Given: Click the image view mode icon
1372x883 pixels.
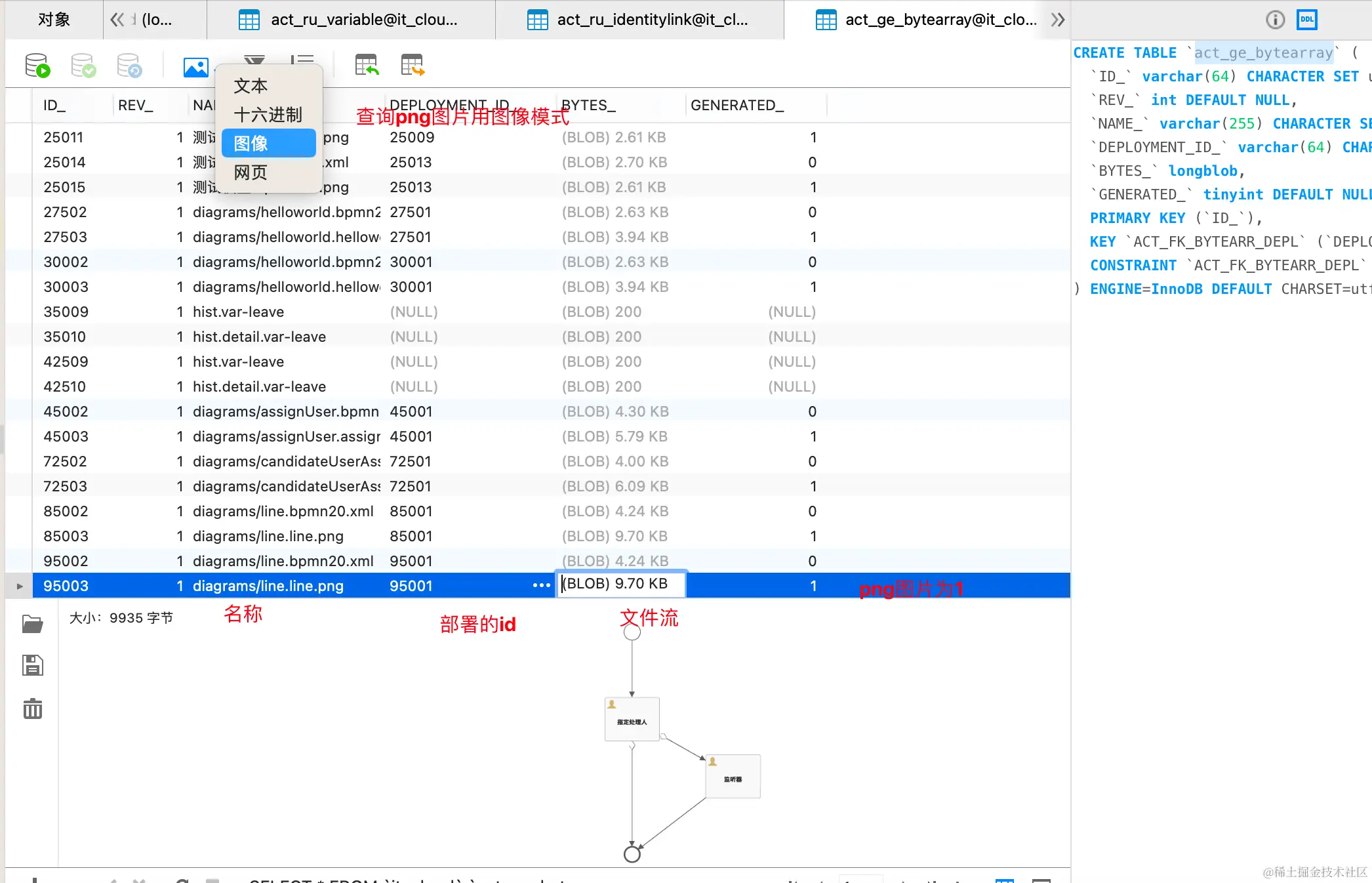Looking at the screenshot, I should [x=195, y=66].
